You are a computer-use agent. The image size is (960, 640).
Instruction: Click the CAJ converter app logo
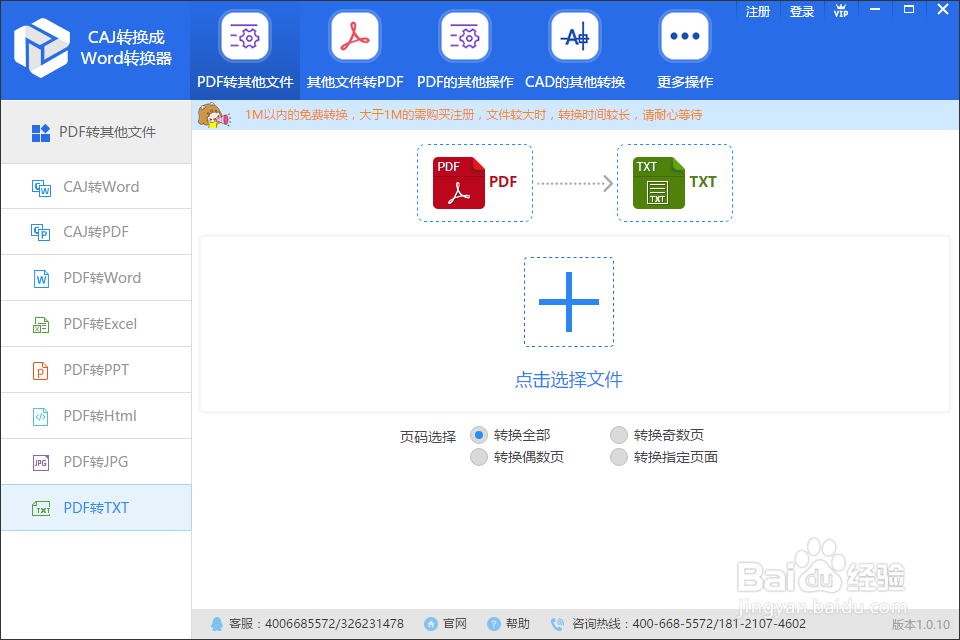(x=42, y=48)
